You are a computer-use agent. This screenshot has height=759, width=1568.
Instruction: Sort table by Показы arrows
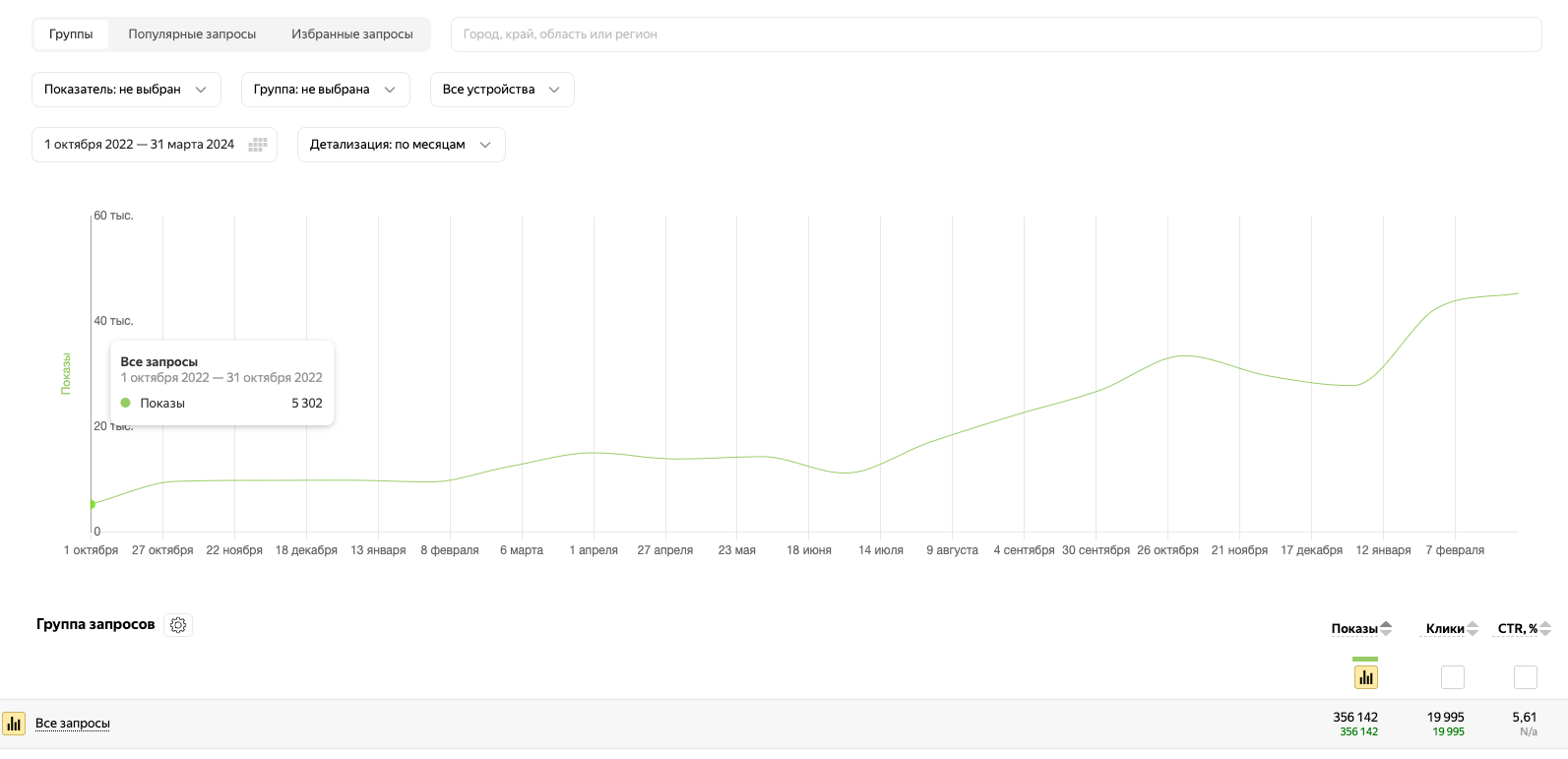(x=1386, y=628)
